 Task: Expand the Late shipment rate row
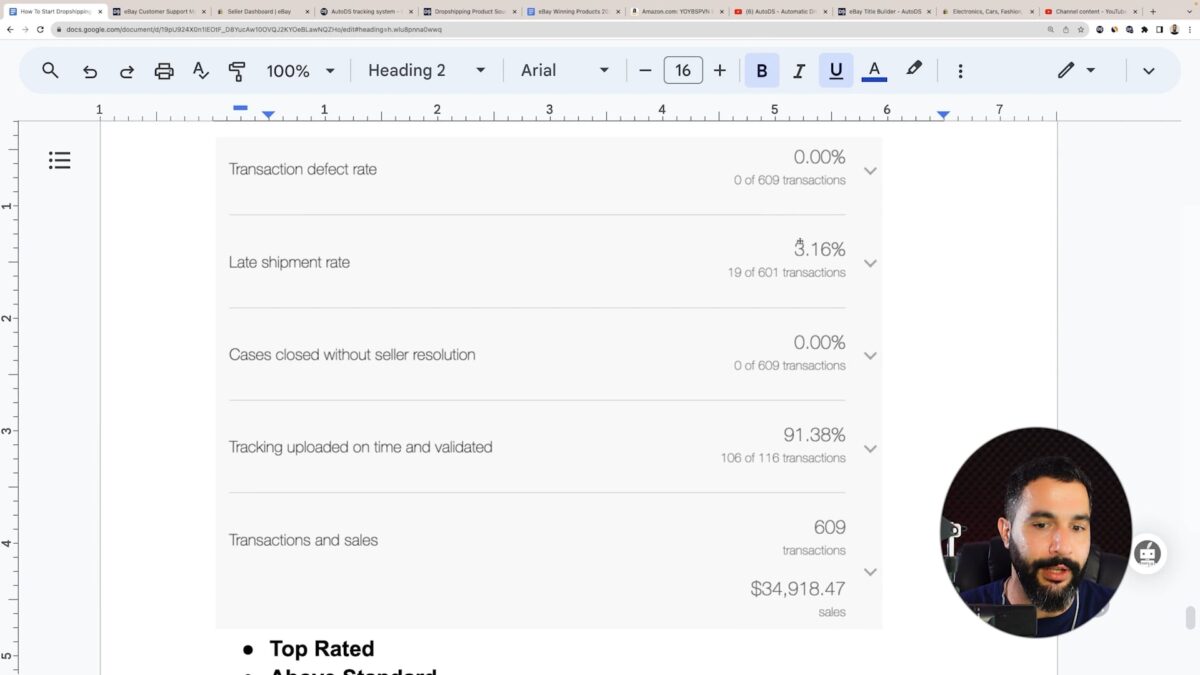(870, 264)
